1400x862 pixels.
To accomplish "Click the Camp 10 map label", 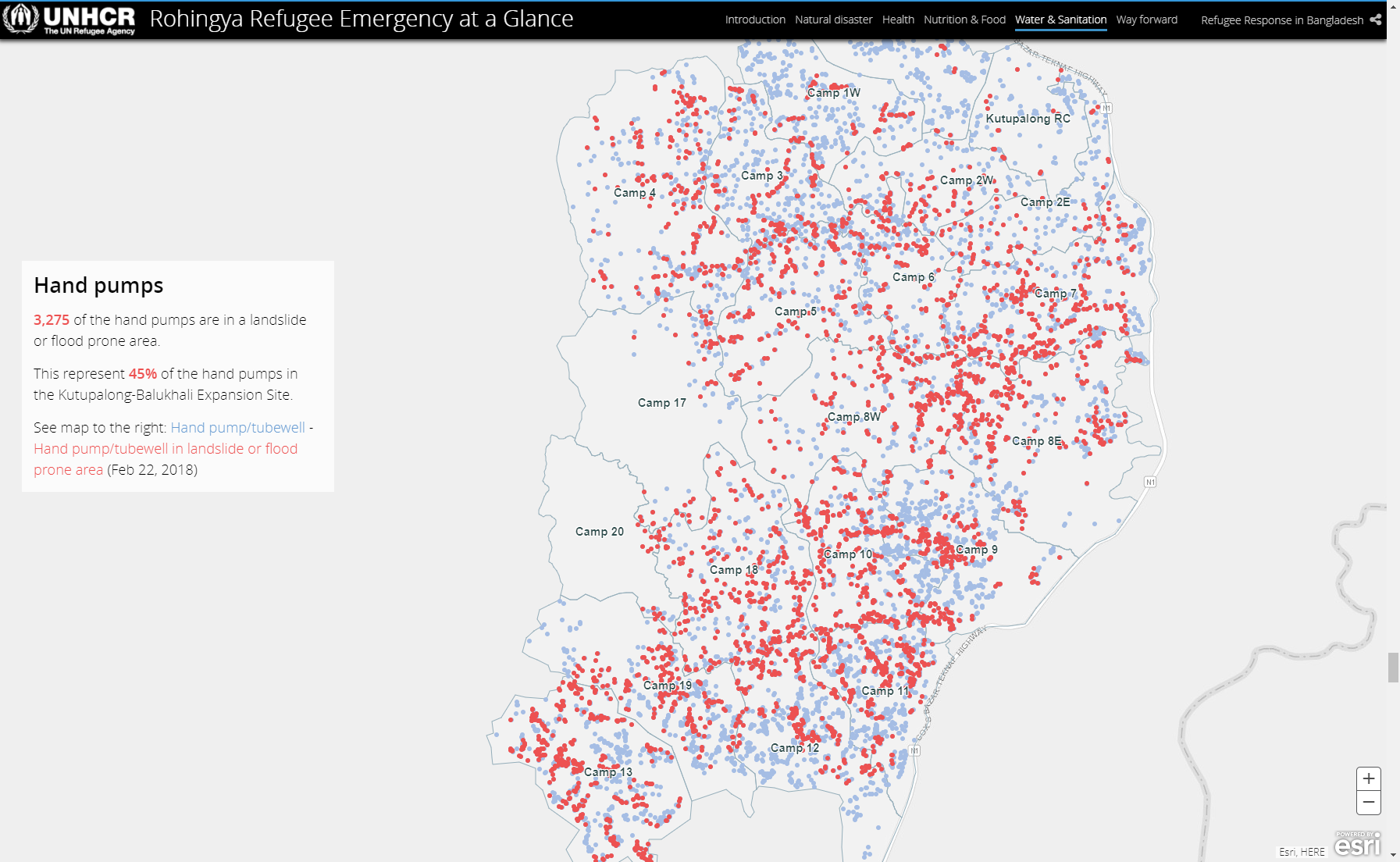I will (848, 554).
